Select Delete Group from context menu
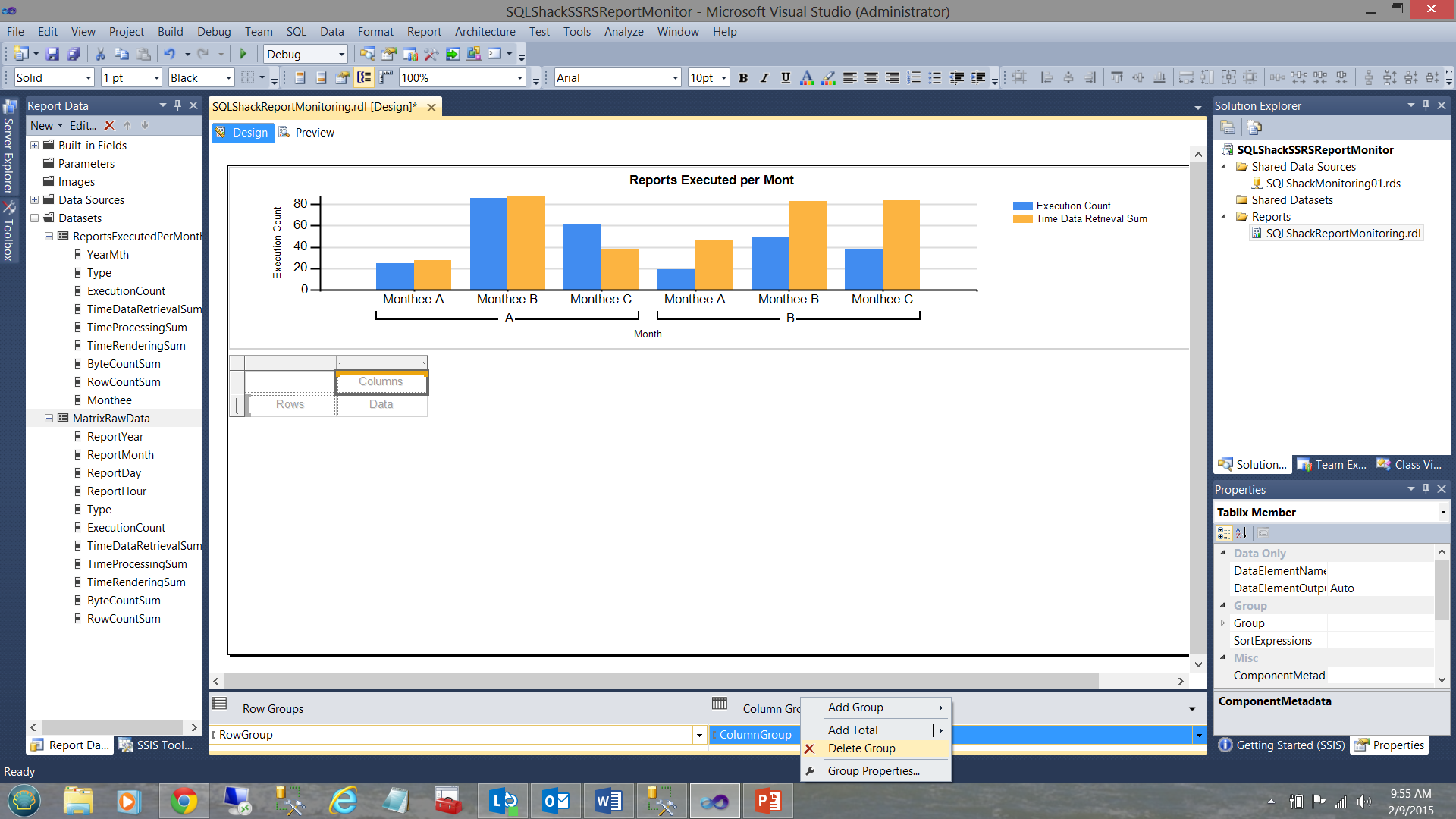Image resolution: width=1456 pixels, height=819 pixels. tap(861, 748)
